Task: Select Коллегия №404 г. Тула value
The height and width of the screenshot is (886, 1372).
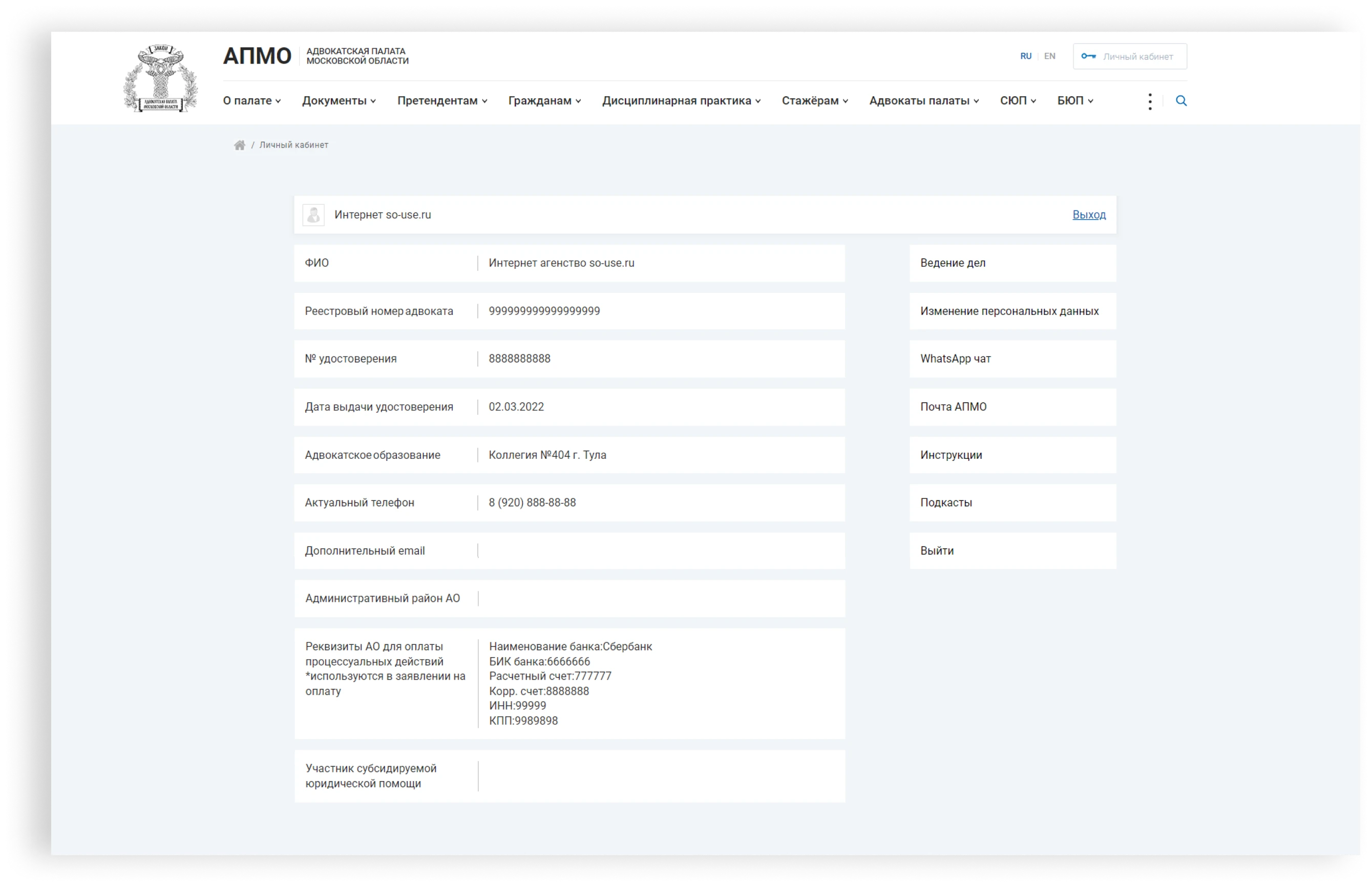Action: 547,455
